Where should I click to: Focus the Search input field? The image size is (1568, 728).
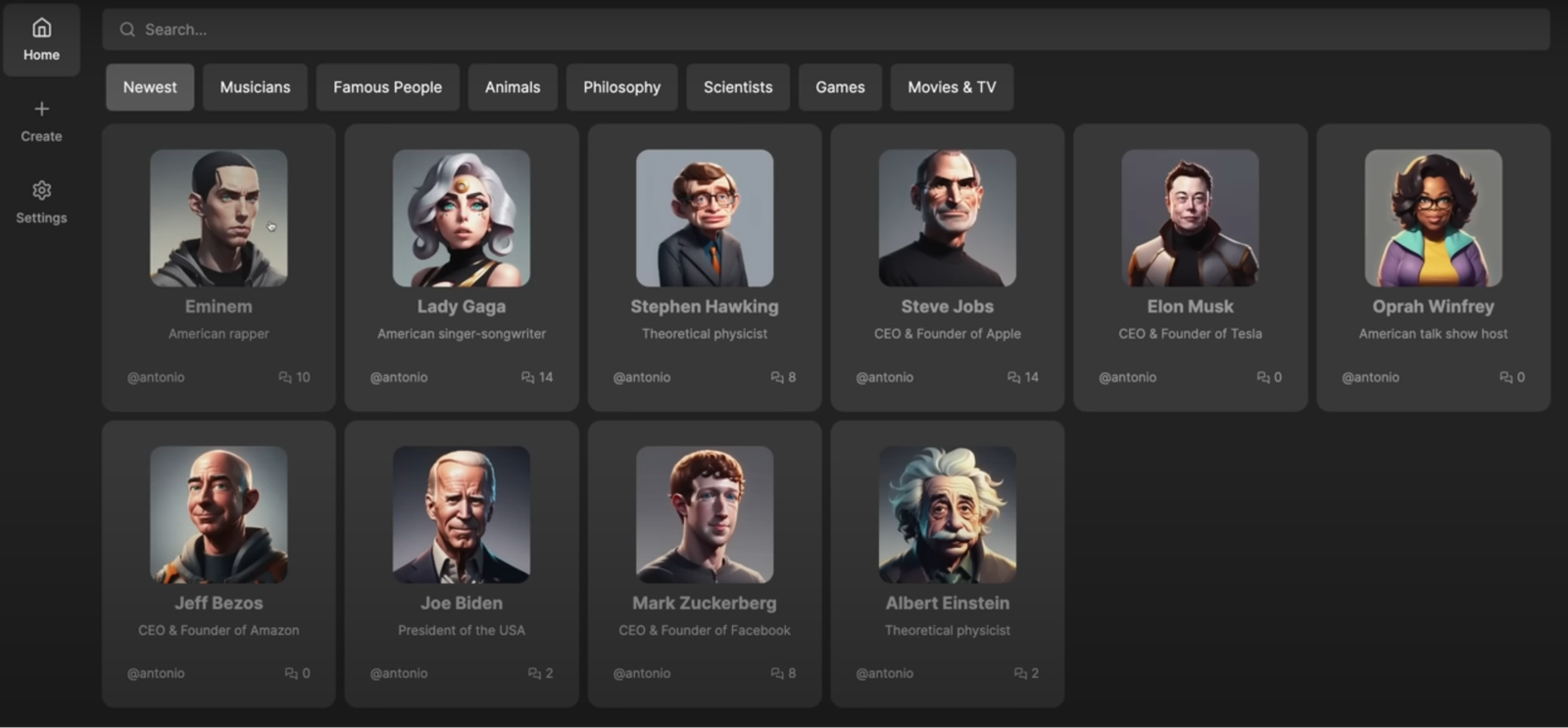(826, 29)
